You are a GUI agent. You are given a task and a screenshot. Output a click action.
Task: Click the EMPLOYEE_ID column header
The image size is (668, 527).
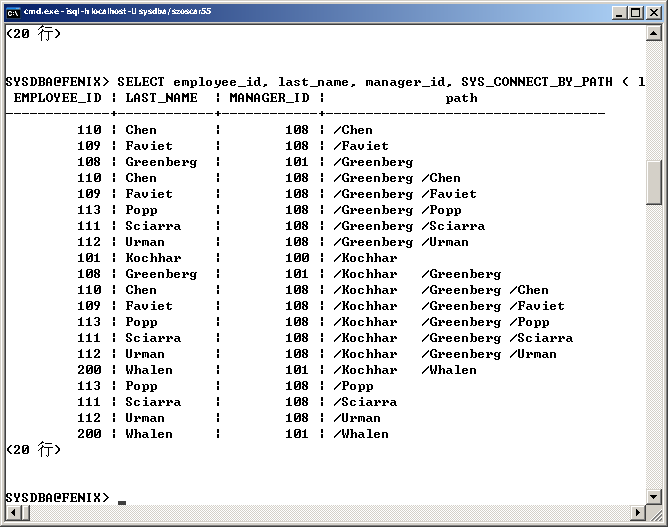(x=57, y=98)
